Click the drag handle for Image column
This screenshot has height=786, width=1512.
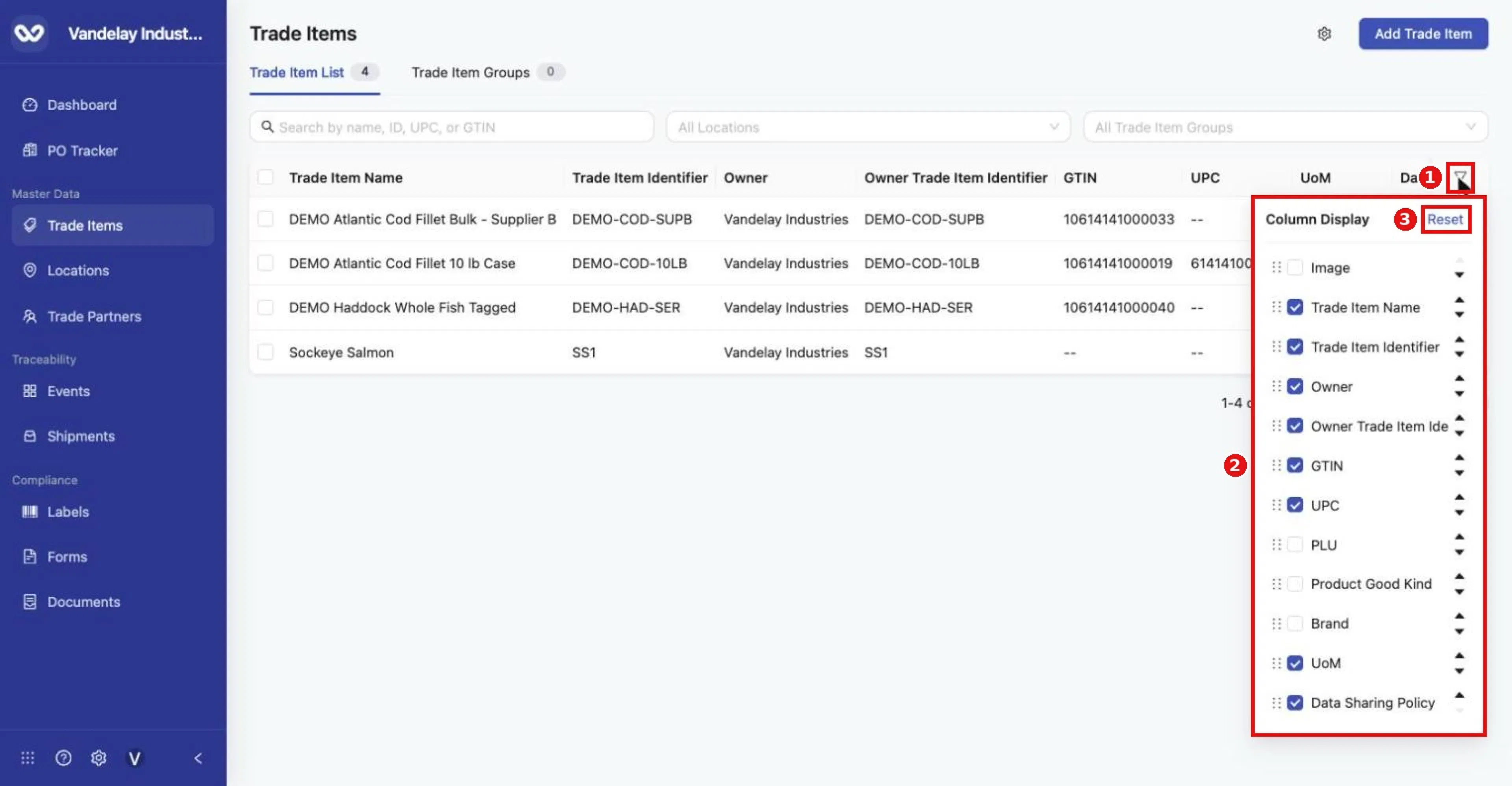pos(1276,267)
